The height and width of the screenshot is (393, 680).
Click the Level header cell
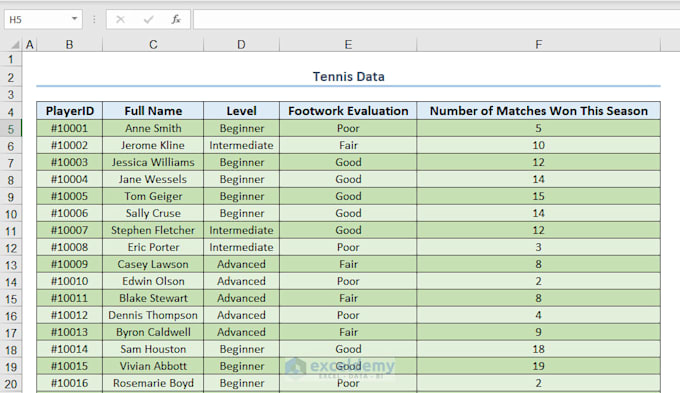coord(242,111)
